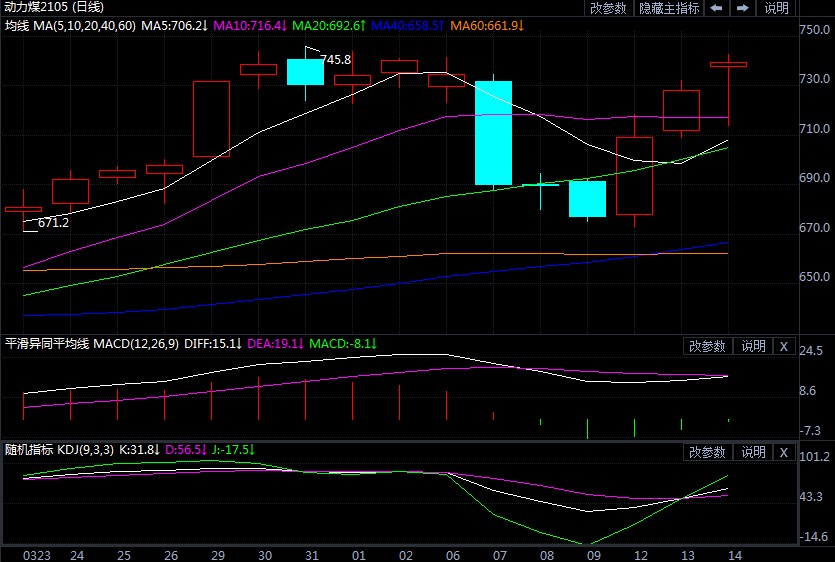Select the large cyan candlestick on 07
This screenshot has width=835, height=562.
(493, 133)
